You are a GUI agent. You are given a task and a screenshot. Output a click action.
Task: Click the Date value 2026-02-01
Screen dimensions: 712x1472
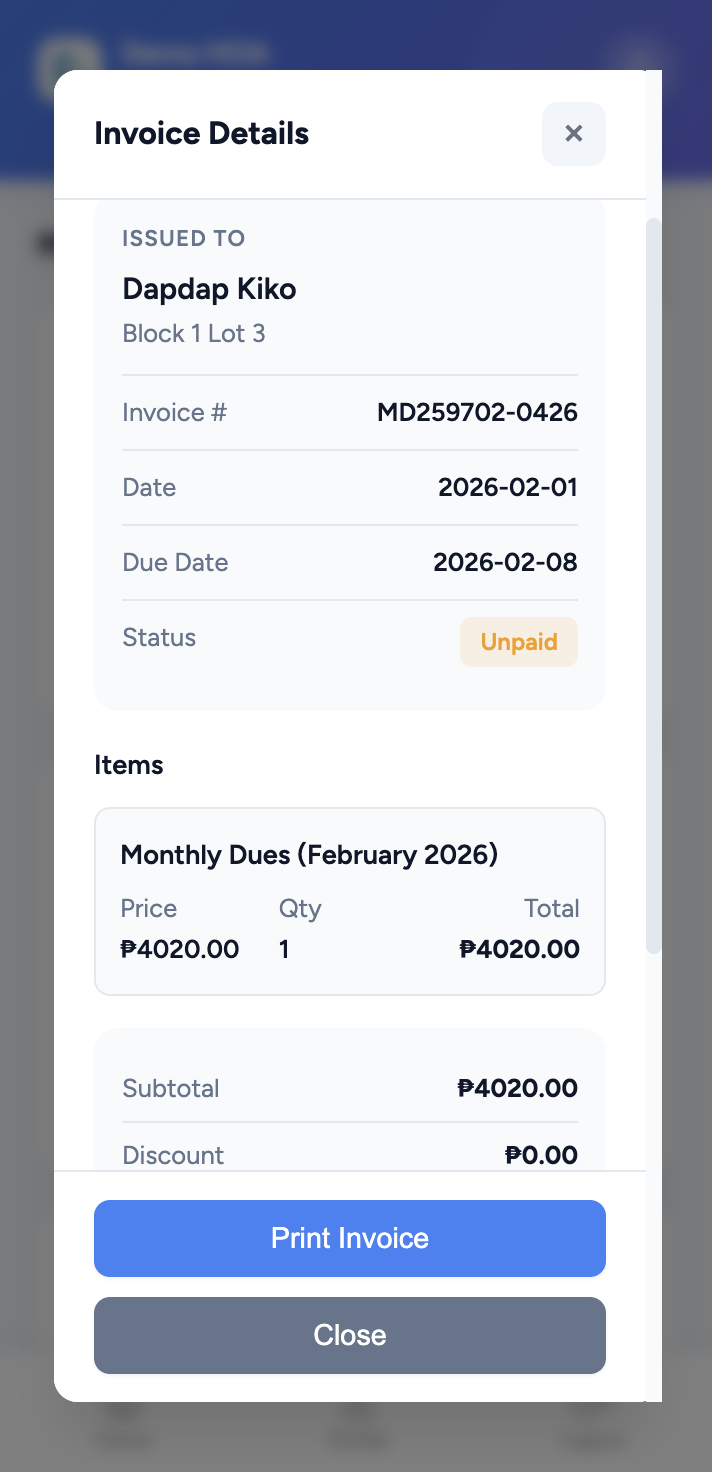(508, 487)
